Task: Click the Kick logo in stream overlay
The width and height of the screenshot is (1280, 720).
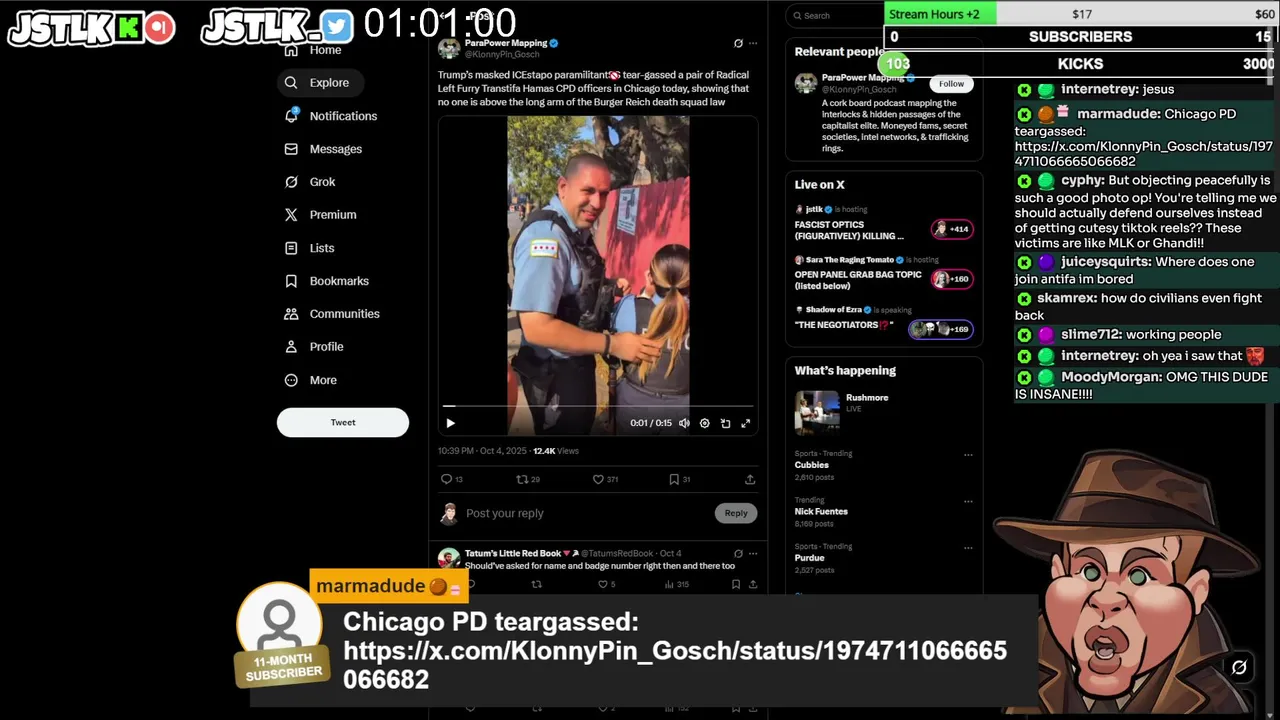Action: (x=128, y=28)
